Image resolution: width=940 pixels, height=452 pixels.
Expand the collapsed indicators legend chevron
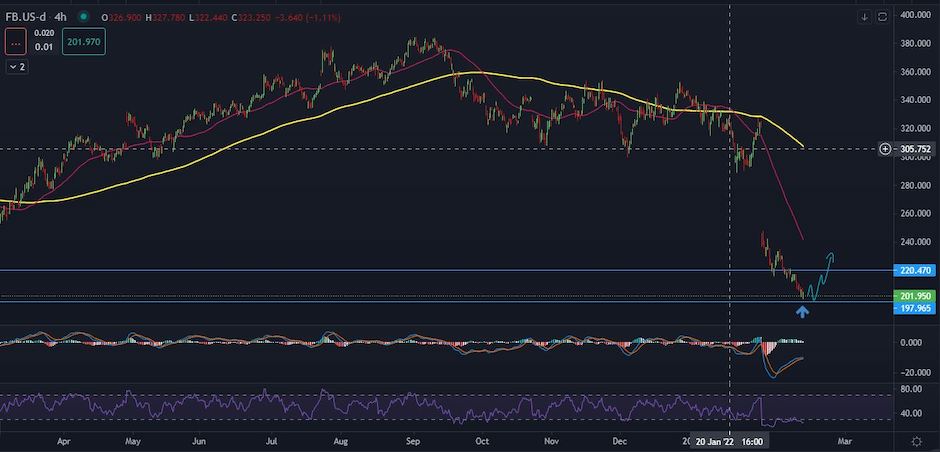17,66
